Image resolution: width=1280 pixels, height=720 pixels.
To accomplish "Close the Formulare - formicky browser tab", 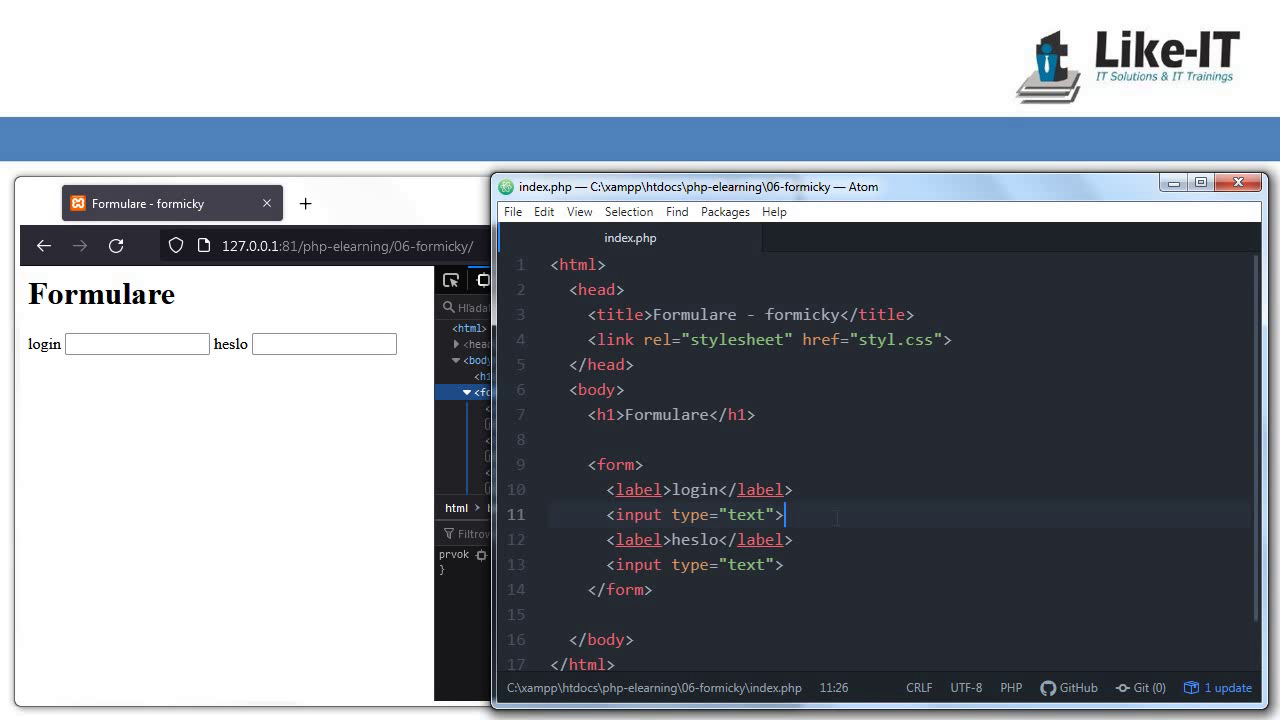I will point(267,204).
